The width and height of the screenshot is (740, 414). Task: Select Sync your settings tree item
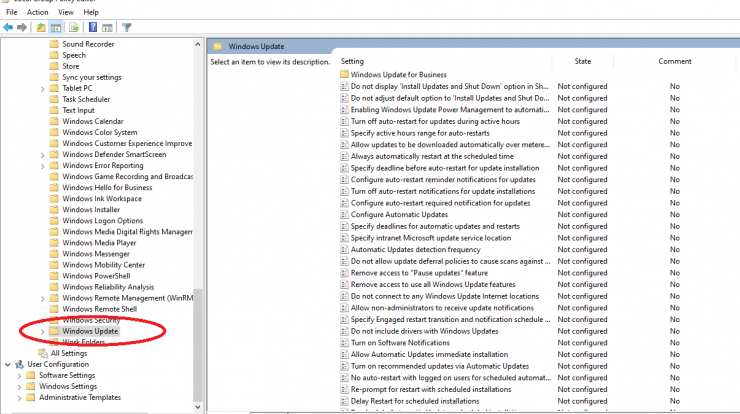pos(92,77)
